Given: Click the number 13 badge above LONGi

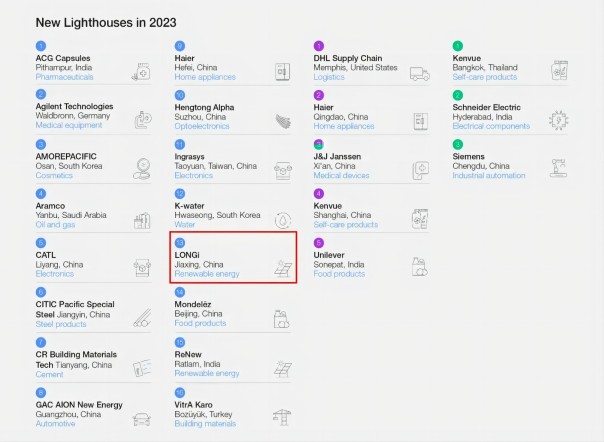Looking at the screenshot, I should 179,243.
